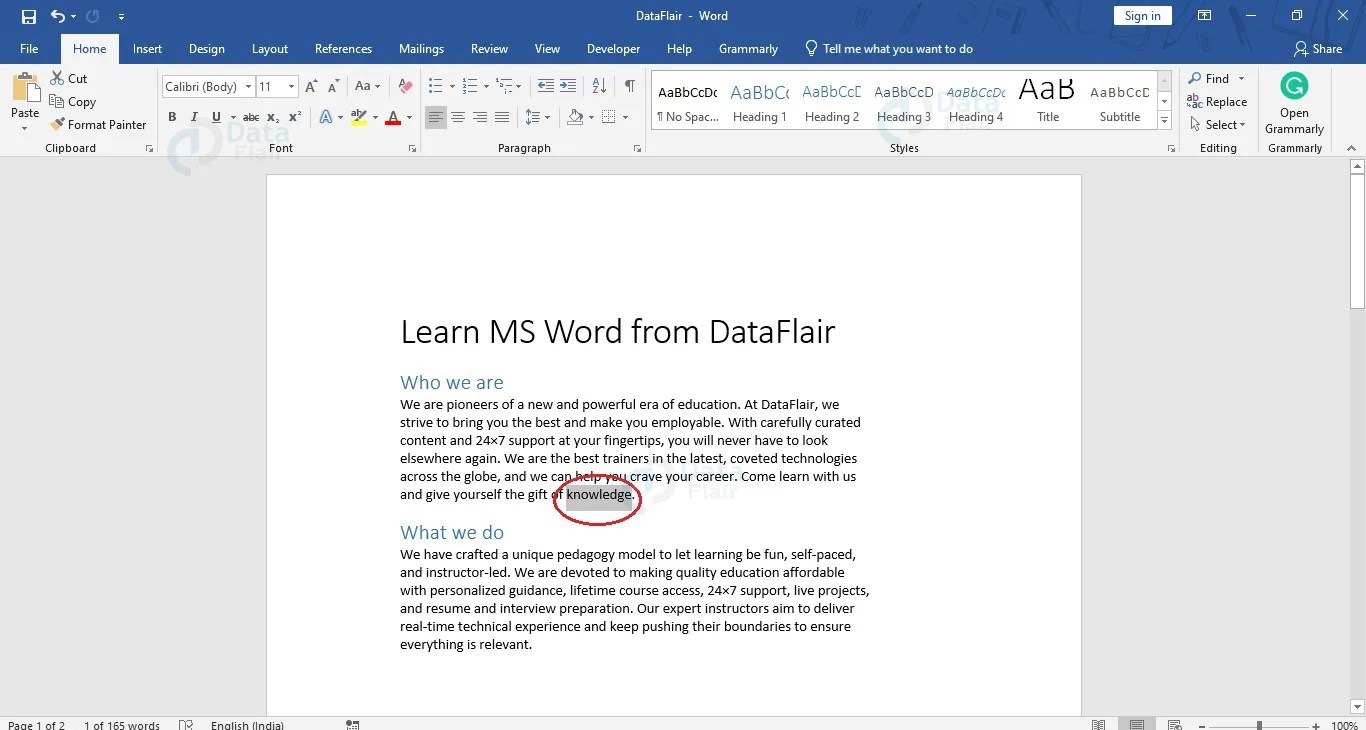
Task: Click the Sign in button
Action: pos(1142,15)
